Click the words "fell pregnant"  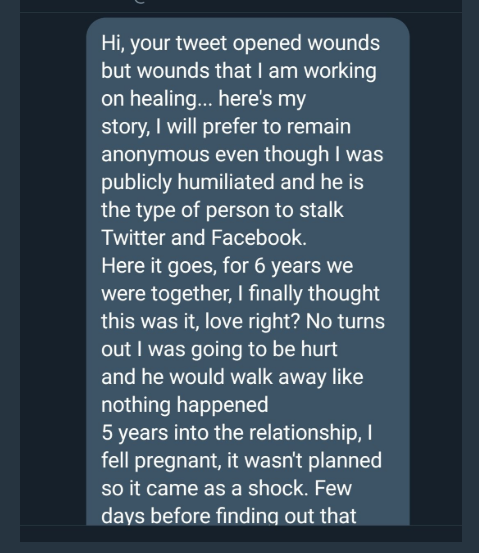161,461
